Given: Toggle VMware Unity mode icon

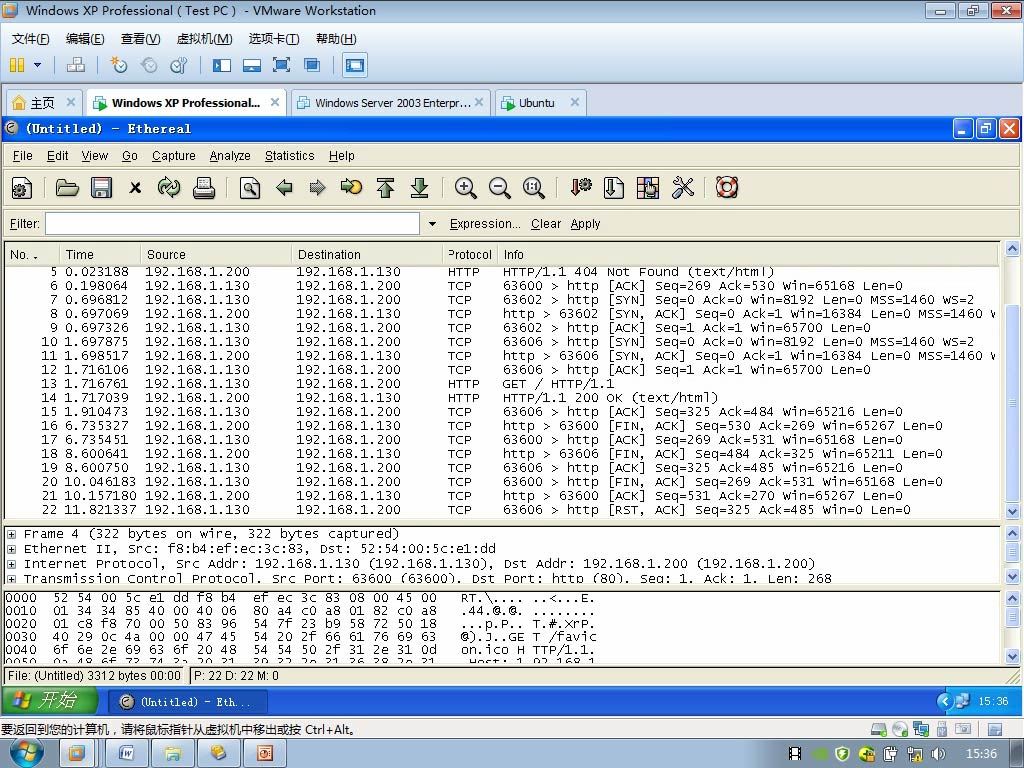Looking at the screenshot, I should 312,65.
